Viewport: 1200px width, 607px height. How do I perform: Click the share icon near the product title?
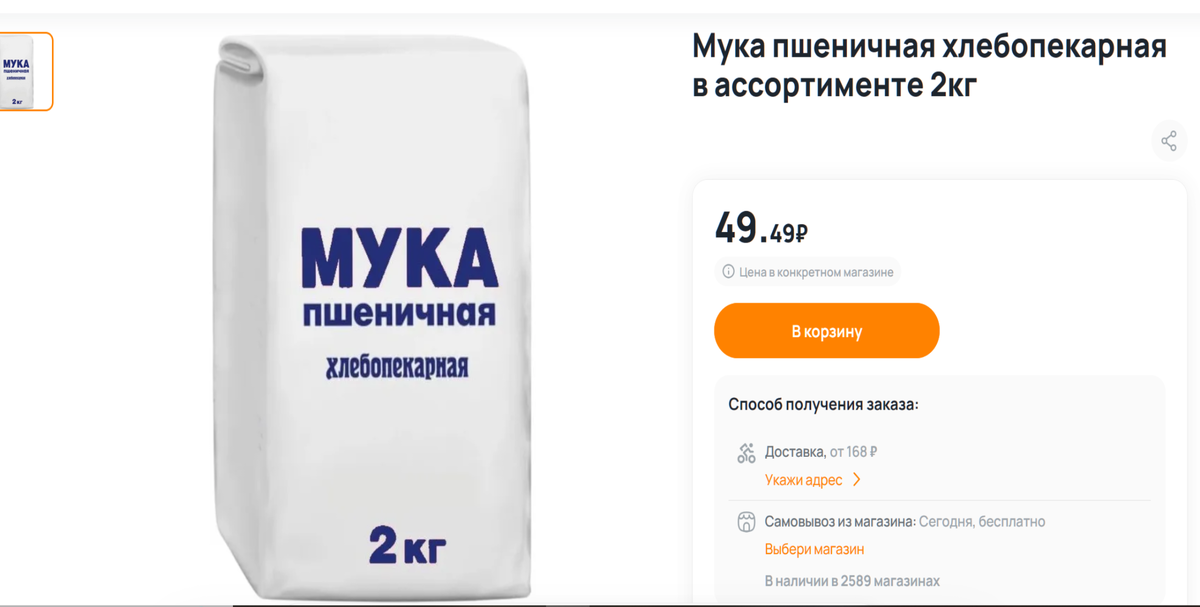coord(1169,141)
